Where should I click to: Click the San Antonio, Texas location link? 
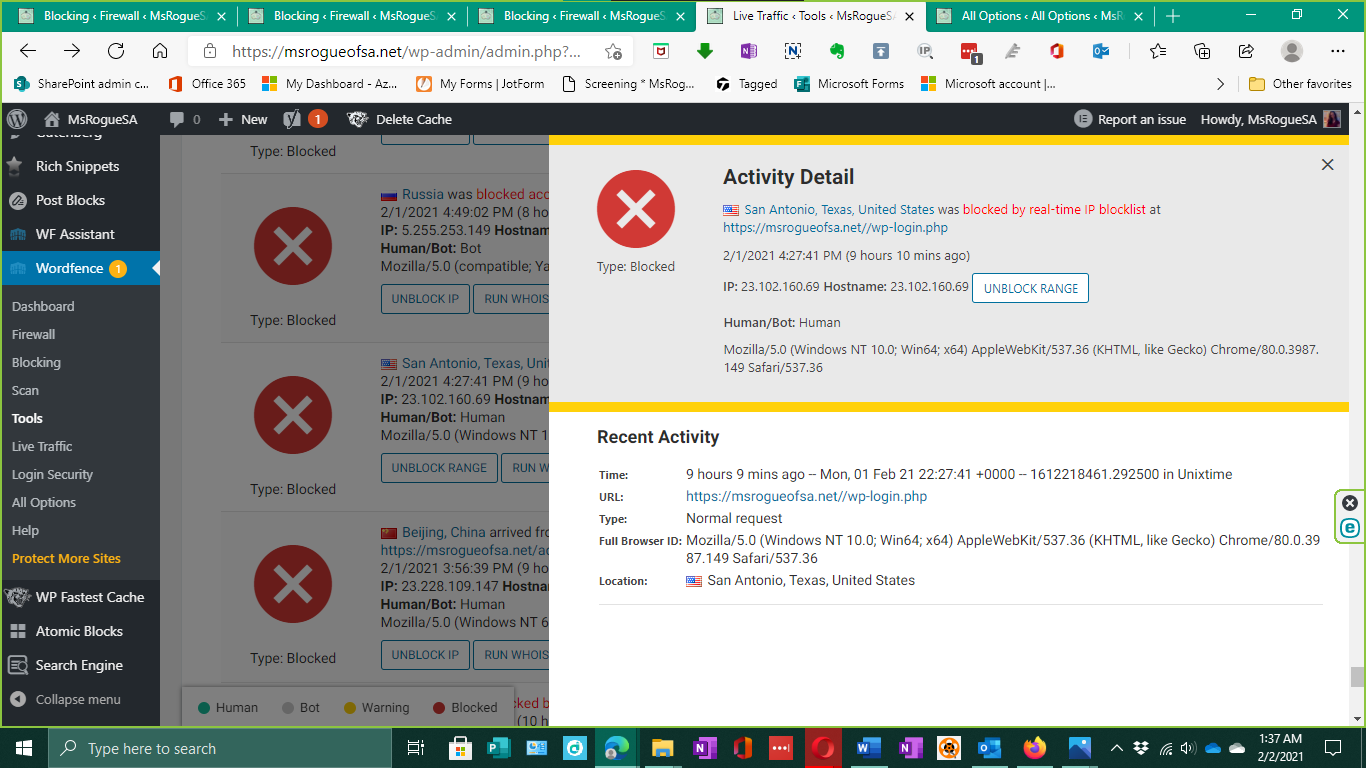839,210
